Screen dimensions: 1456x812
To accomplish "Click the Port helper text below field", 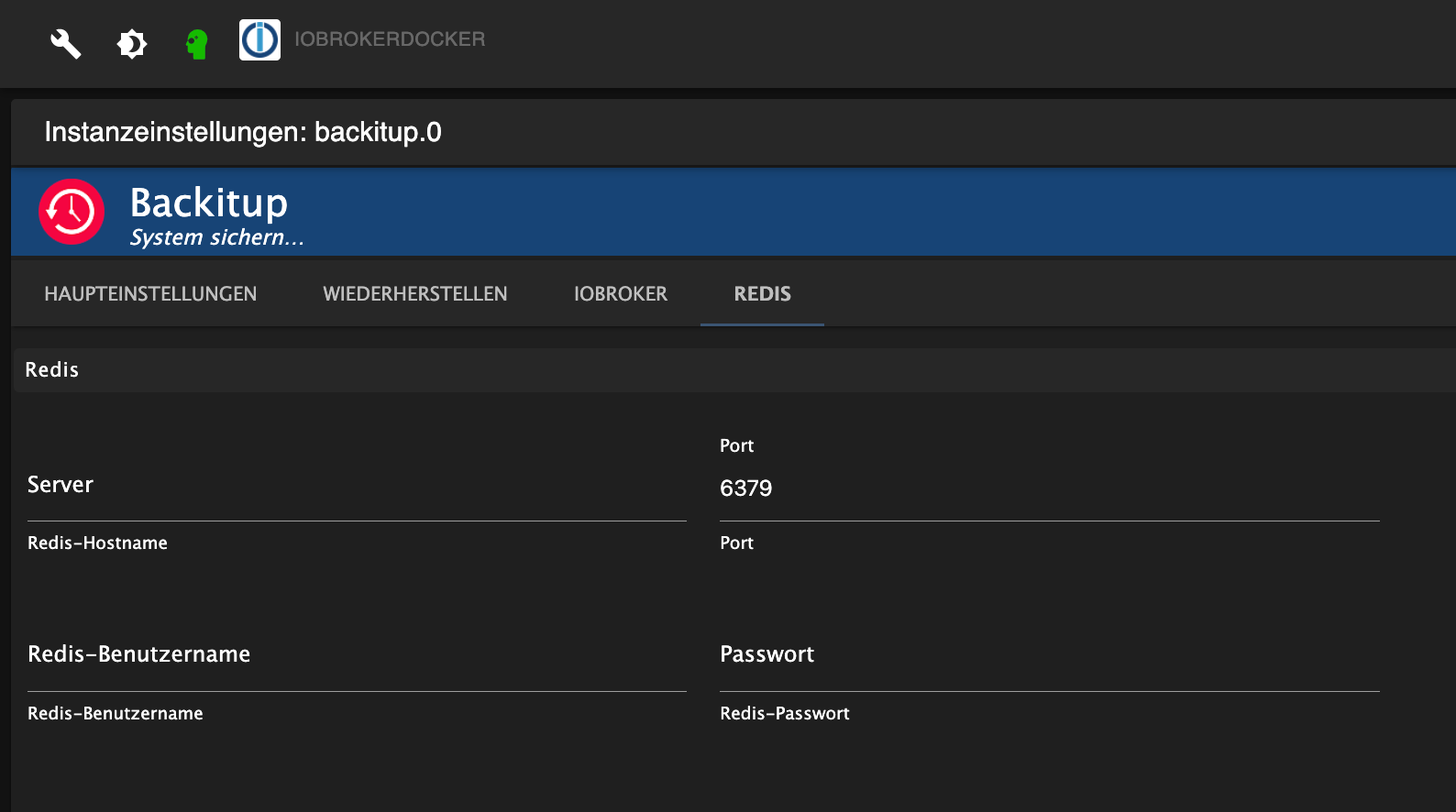I will coord(736,543).
